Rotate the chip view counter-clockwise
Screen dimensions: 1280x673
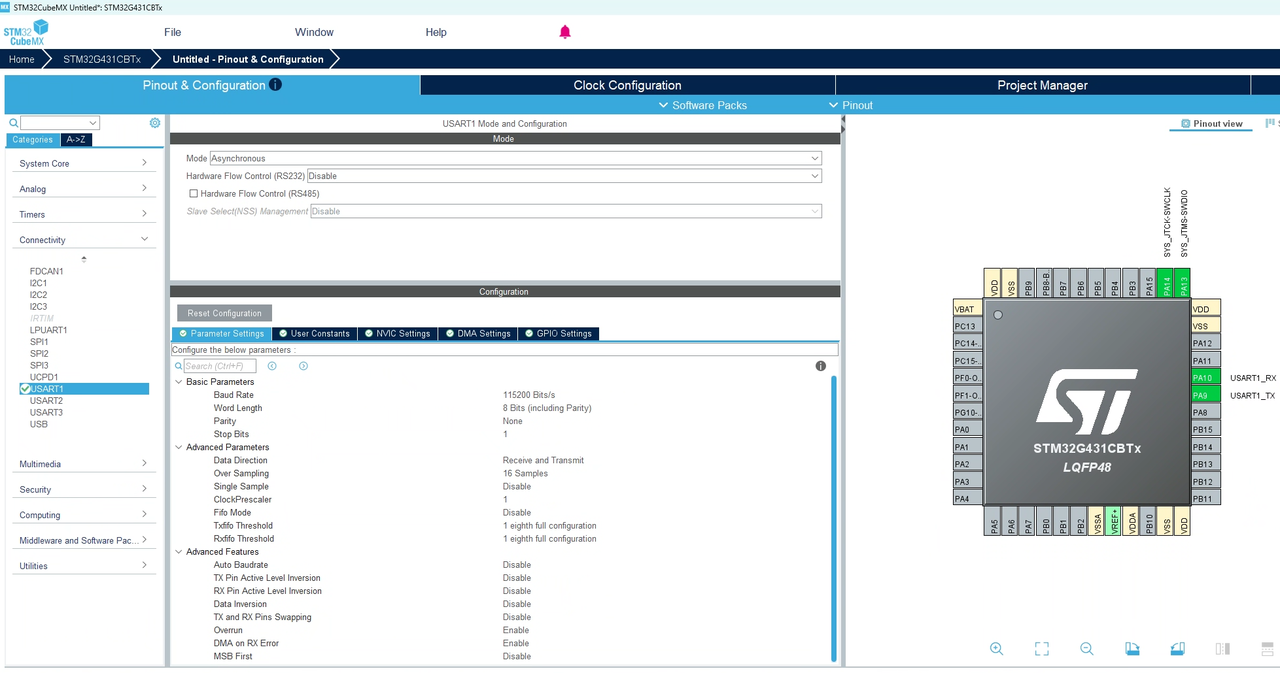[1178, 649]
